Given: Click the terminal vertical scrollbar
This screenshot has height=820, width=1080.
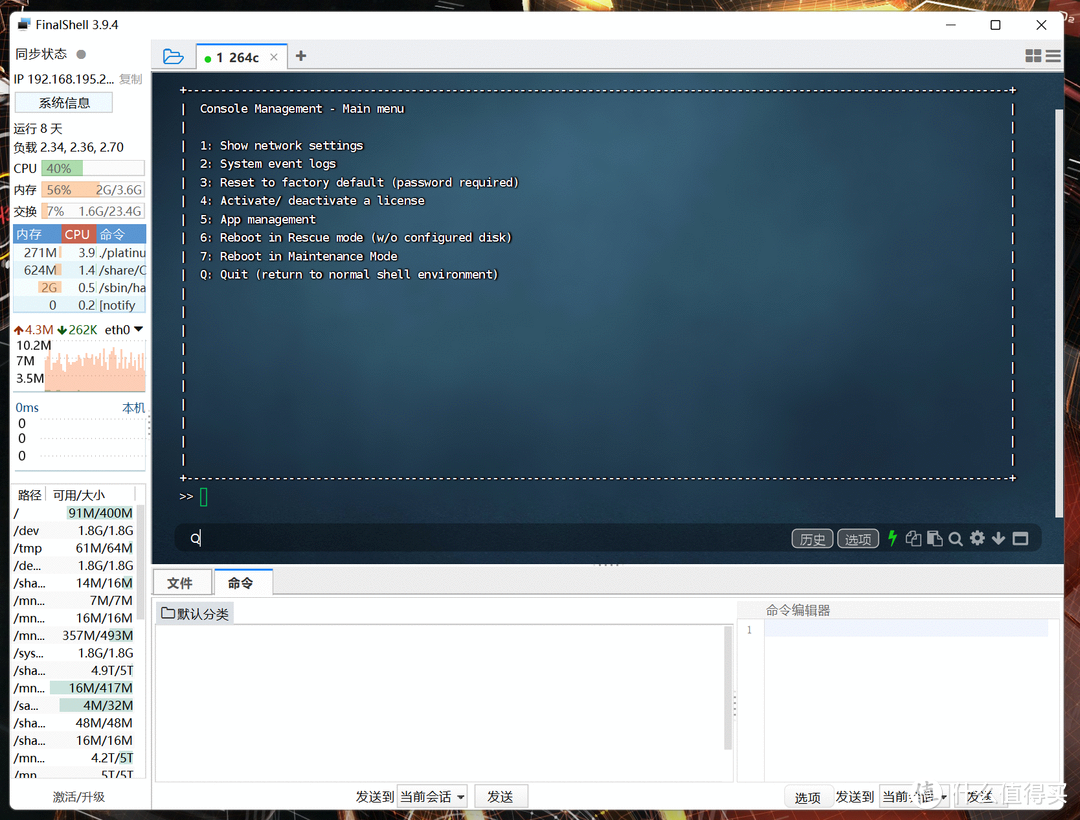Looking at the screenshot, I should [x=1059, y=313].
